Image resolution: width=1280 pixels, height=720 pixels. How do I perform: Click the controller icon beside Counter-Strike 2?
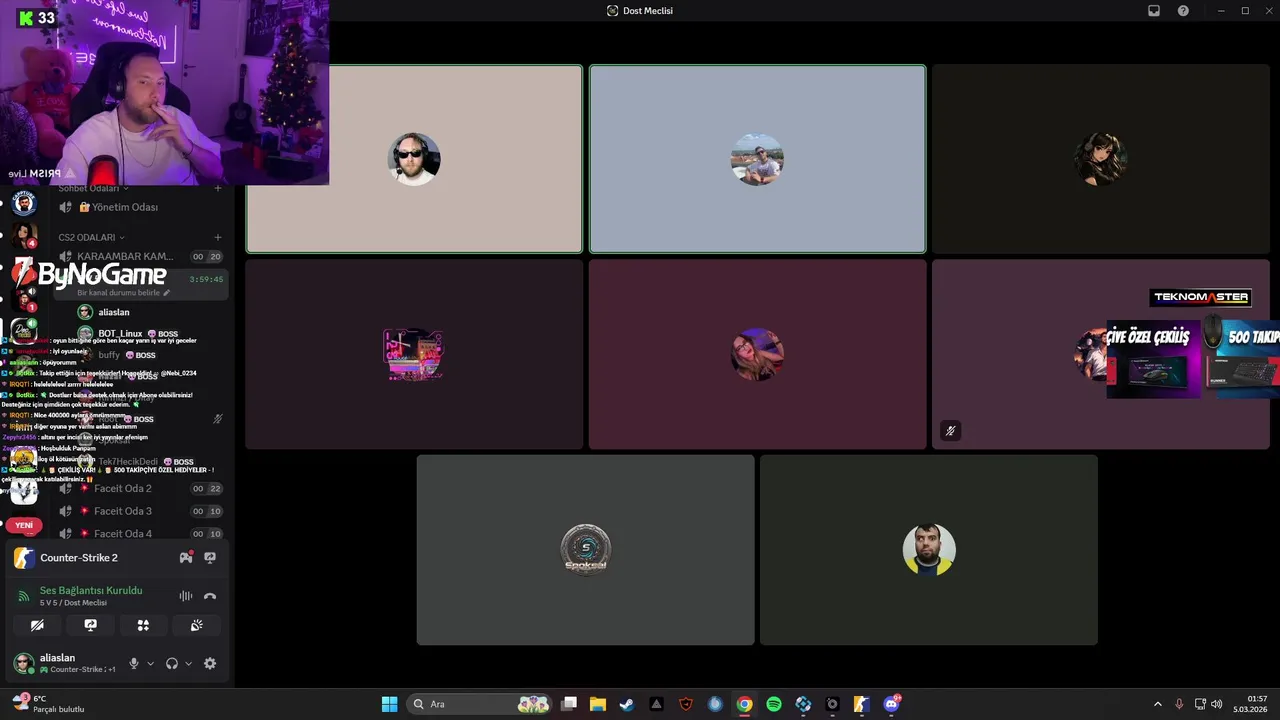[x=186, y=558]
